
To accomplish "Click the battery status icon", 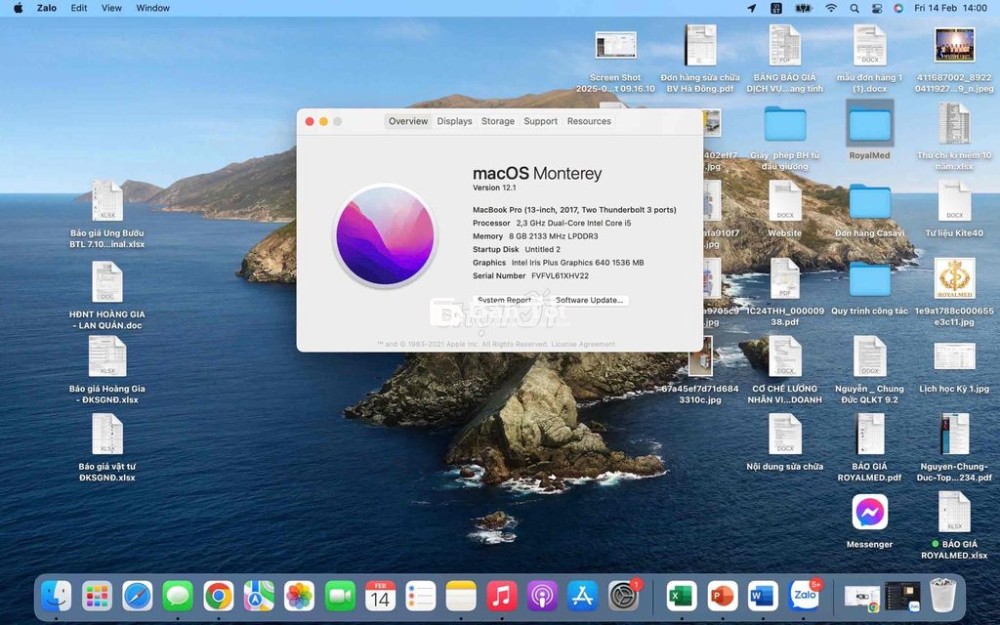I will point(802,8).
